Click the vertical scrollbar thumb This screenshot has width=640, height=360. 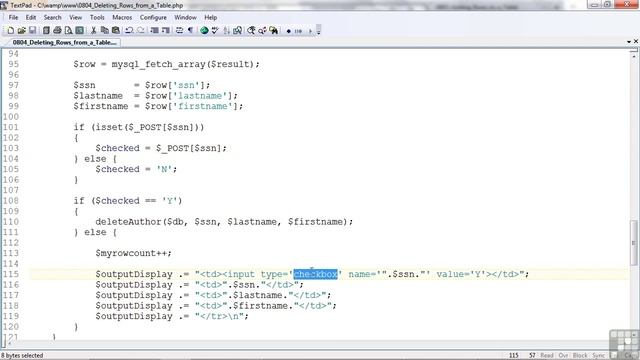click(633, 243)
